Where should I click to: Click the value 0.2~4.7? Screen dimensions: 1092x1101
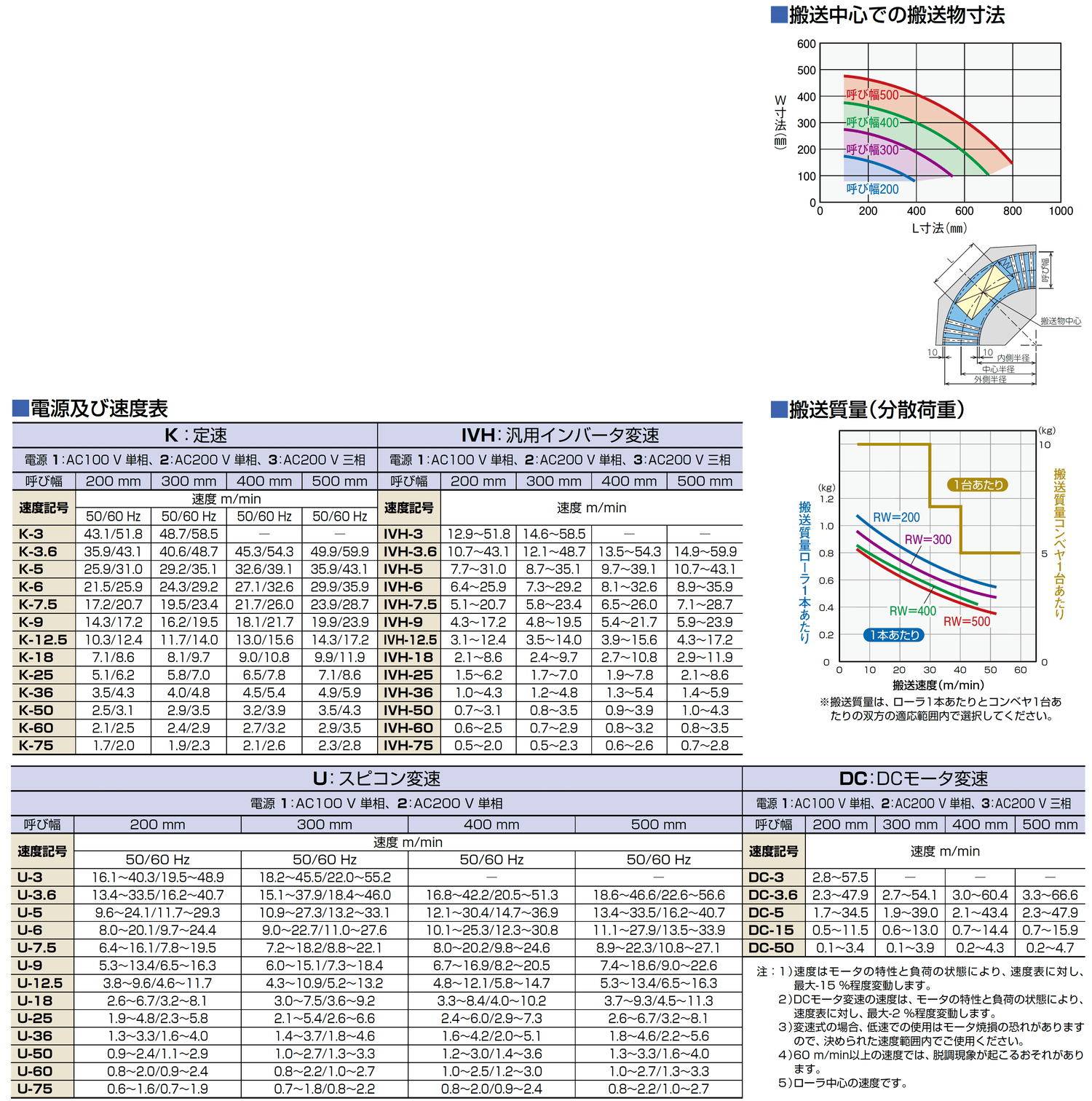1050,948
